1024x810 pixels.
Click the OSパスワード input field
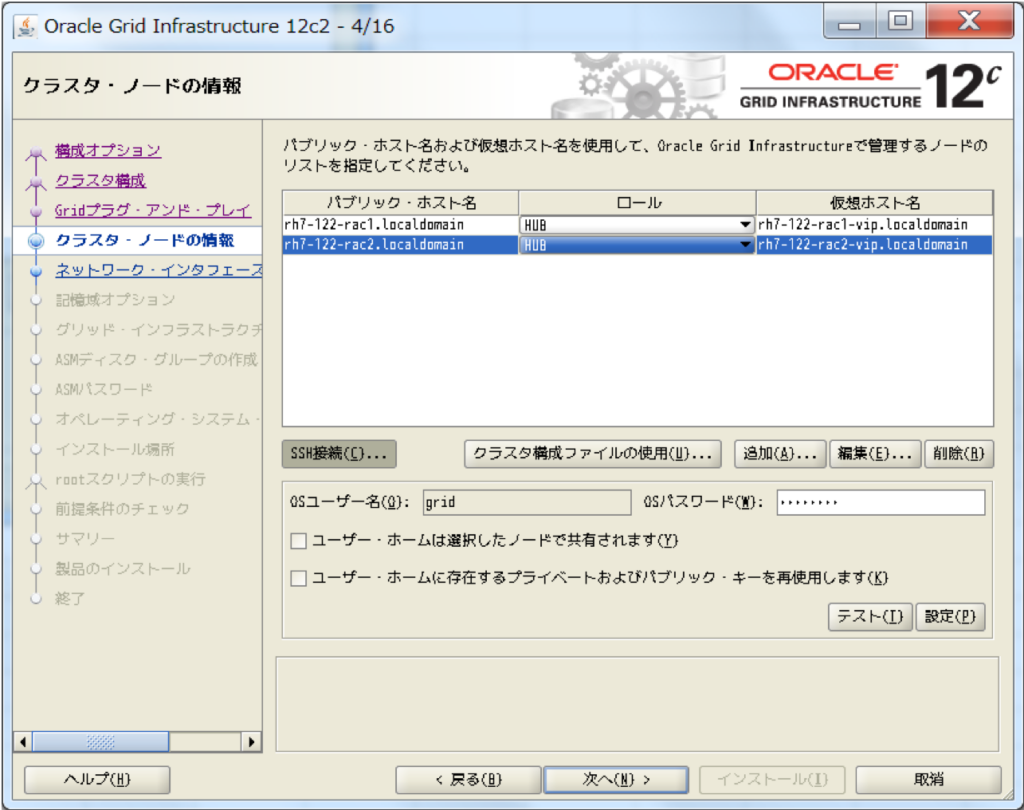880,502
